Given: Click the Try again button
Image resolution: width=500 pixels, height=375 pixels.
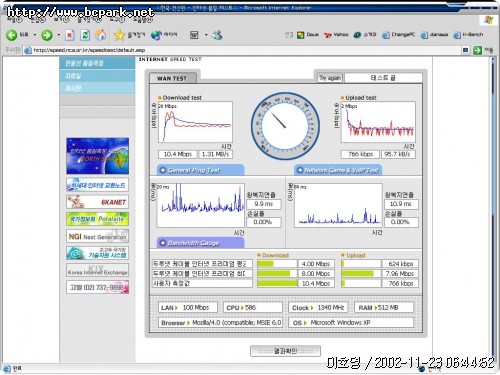Looking at the screenshot, I should tap(330, 78).
